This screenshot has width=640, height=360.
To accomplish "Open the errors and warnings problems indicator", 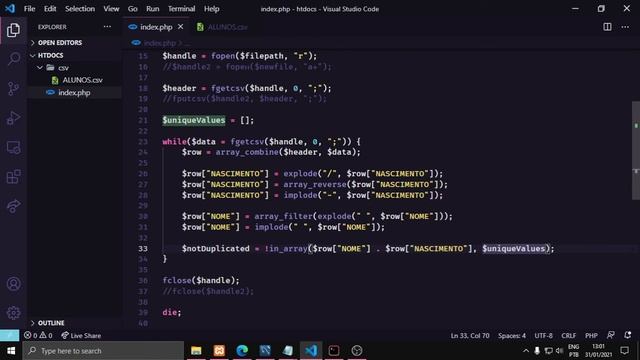I will click(x=38, y=336).
